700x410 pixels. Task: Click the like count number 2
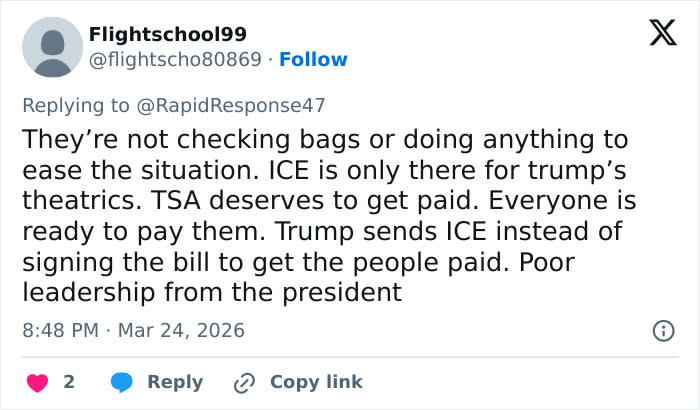point(69,382)
